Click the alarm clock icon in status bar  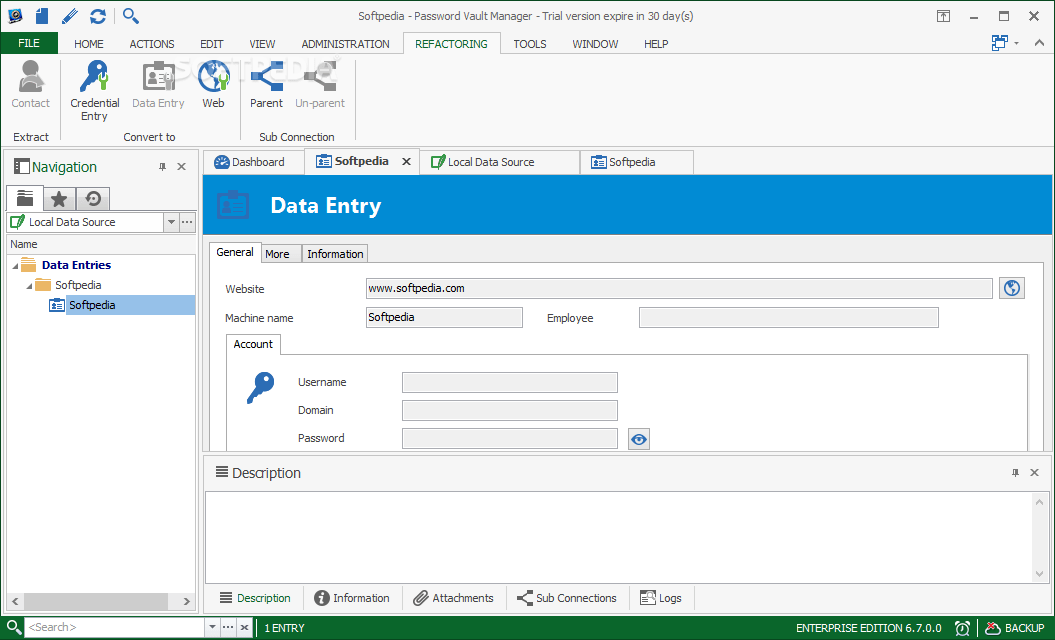[962, 628]
